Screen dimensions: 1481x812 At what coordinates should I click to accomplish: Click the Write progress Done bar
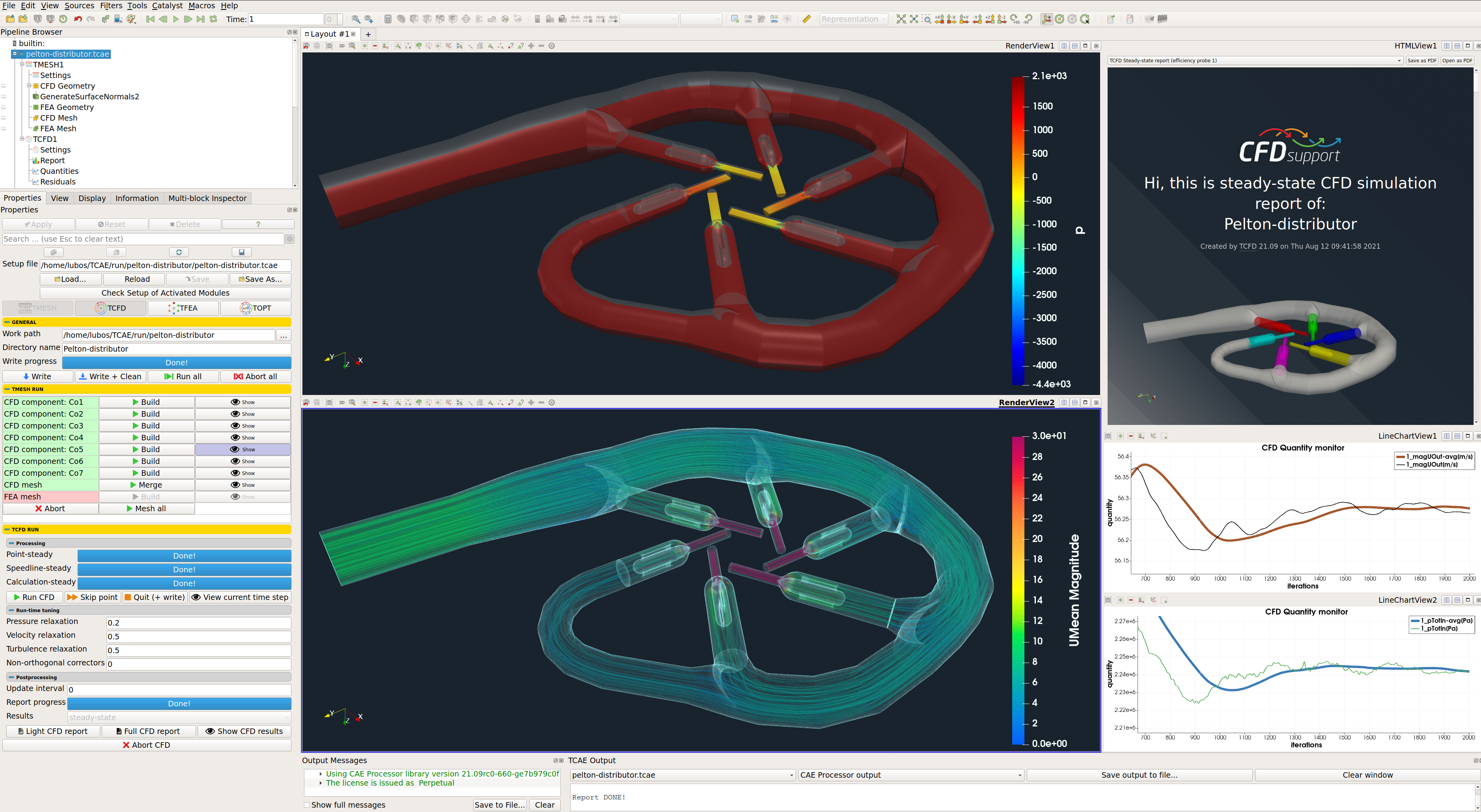pos(177,363)
